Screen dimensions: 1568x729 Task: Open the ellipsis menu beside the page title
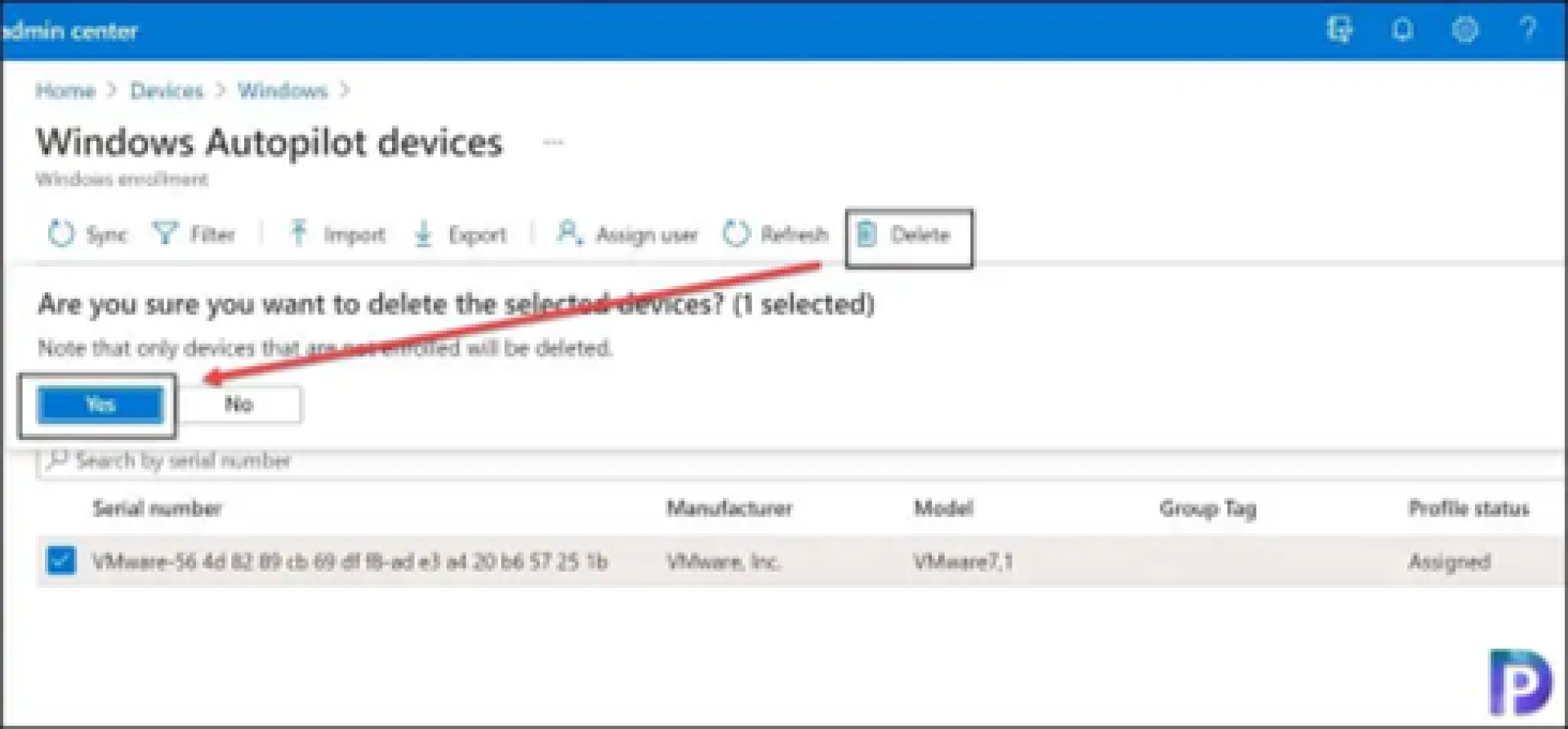point(553,142)
